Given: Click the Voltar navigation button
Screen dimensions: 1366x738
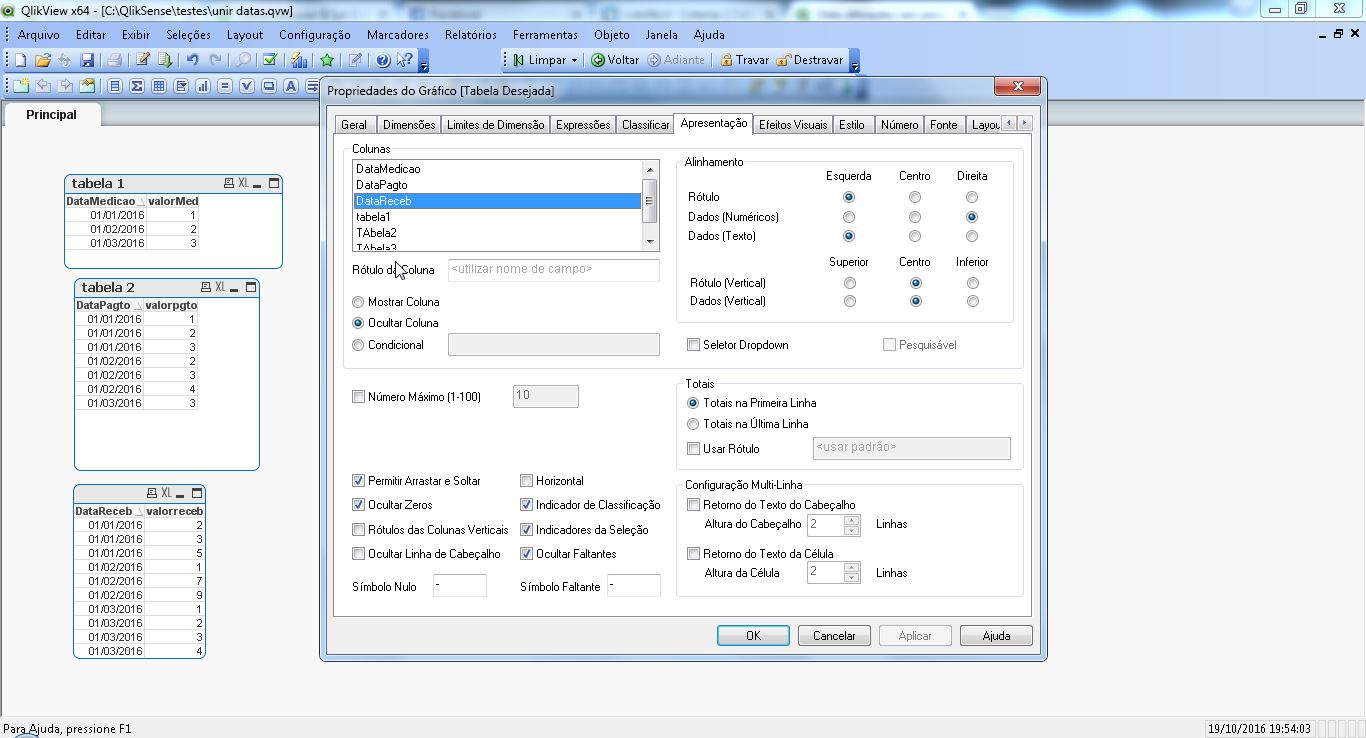Looking at the screenshot, I should (x=615, y=60).
